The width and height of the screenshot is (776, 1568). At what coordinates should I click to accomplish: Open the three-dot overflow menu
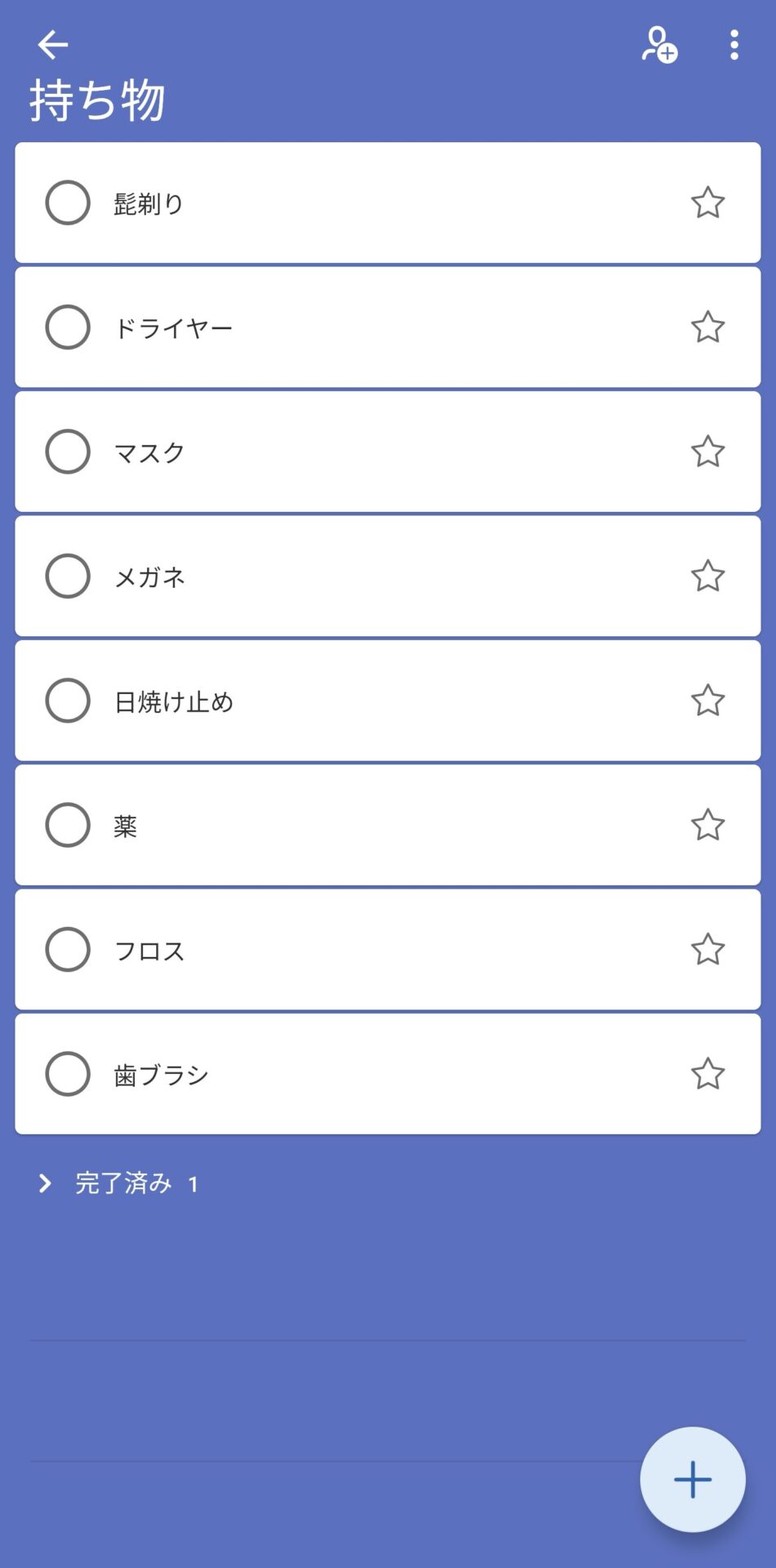pos(734,45)
